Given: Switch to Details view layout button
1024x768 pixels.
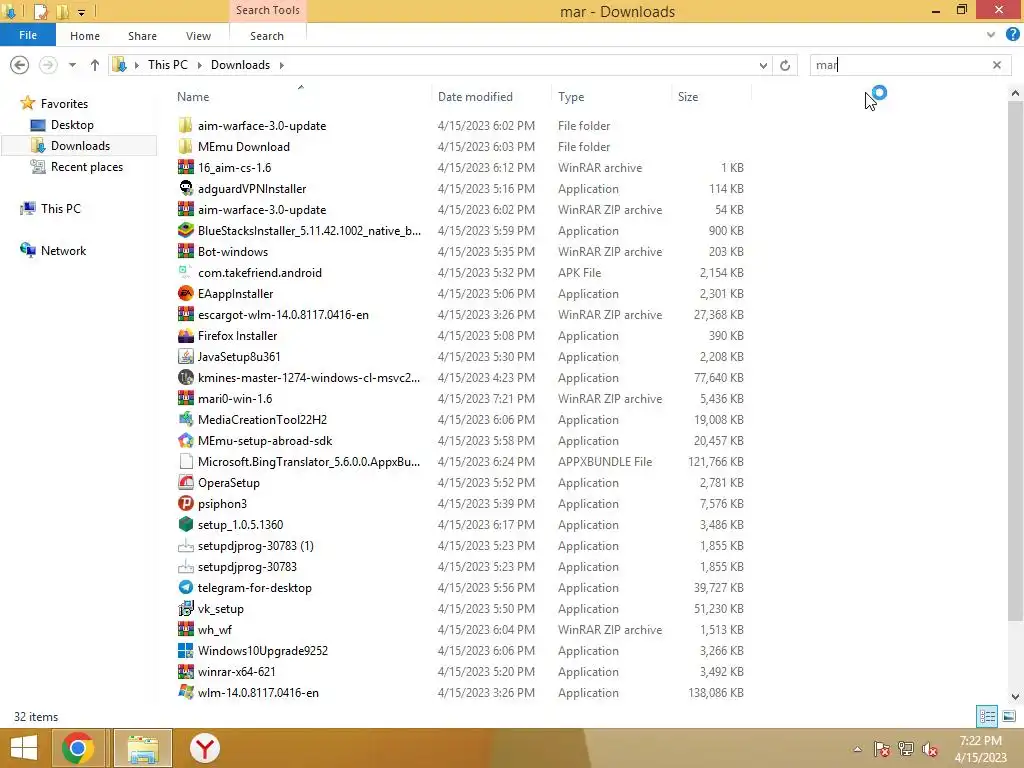Looking at the screenshot, I should (x=987, y=716).
